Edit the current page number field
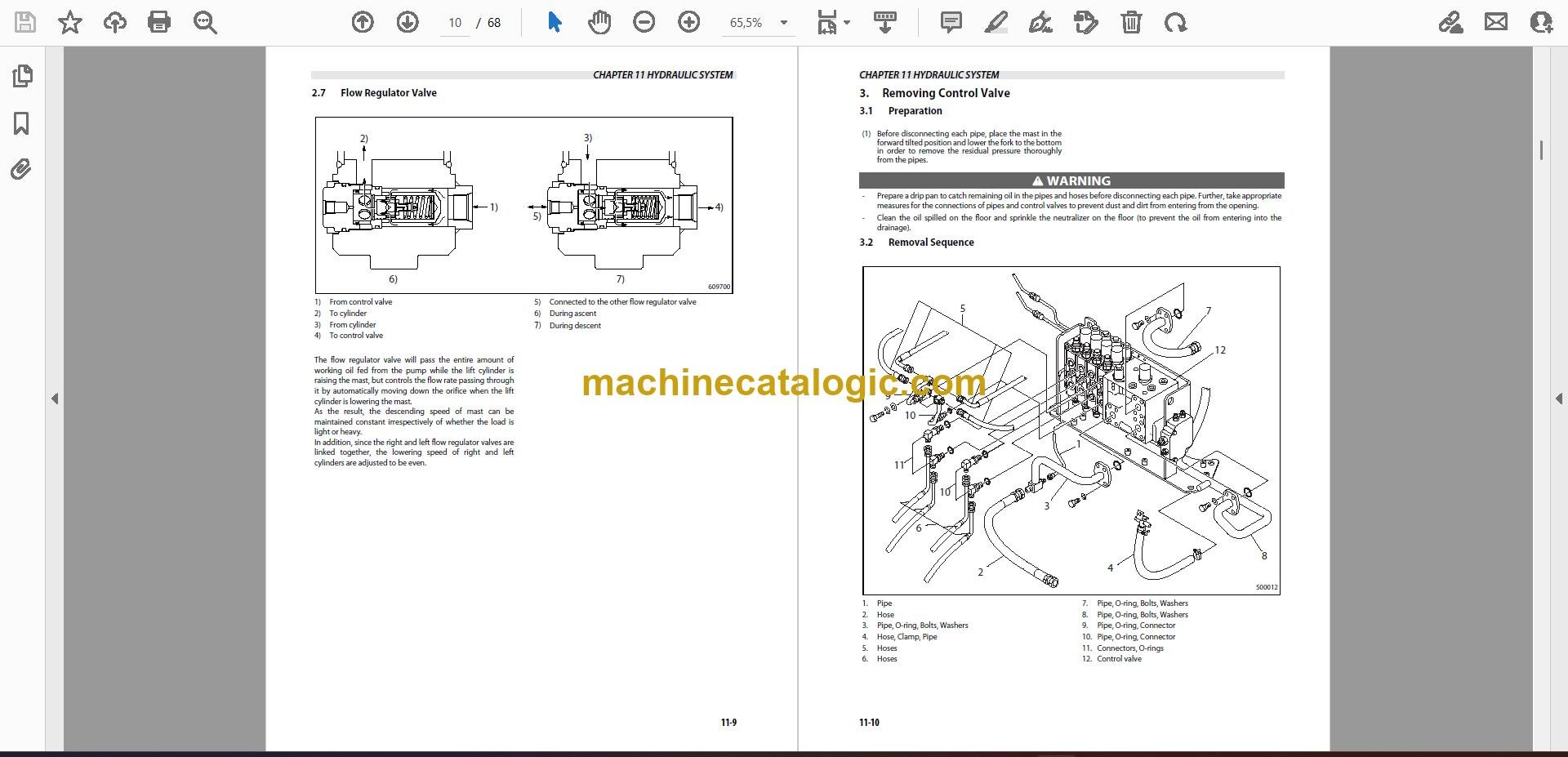Image resolution: width=1568 pixels, height=757 pixels. 455,23
